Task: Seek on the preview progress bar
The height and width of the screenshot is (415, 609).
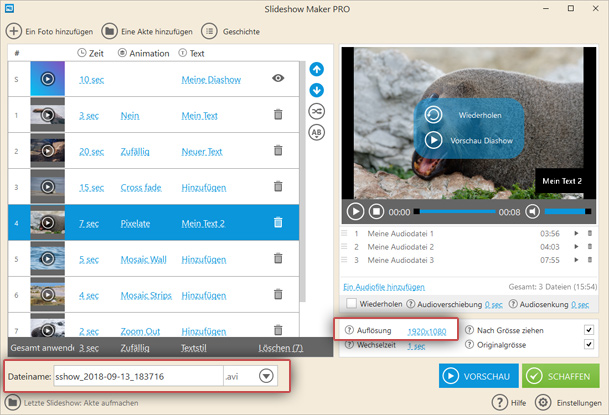Action: pos(454,212)
